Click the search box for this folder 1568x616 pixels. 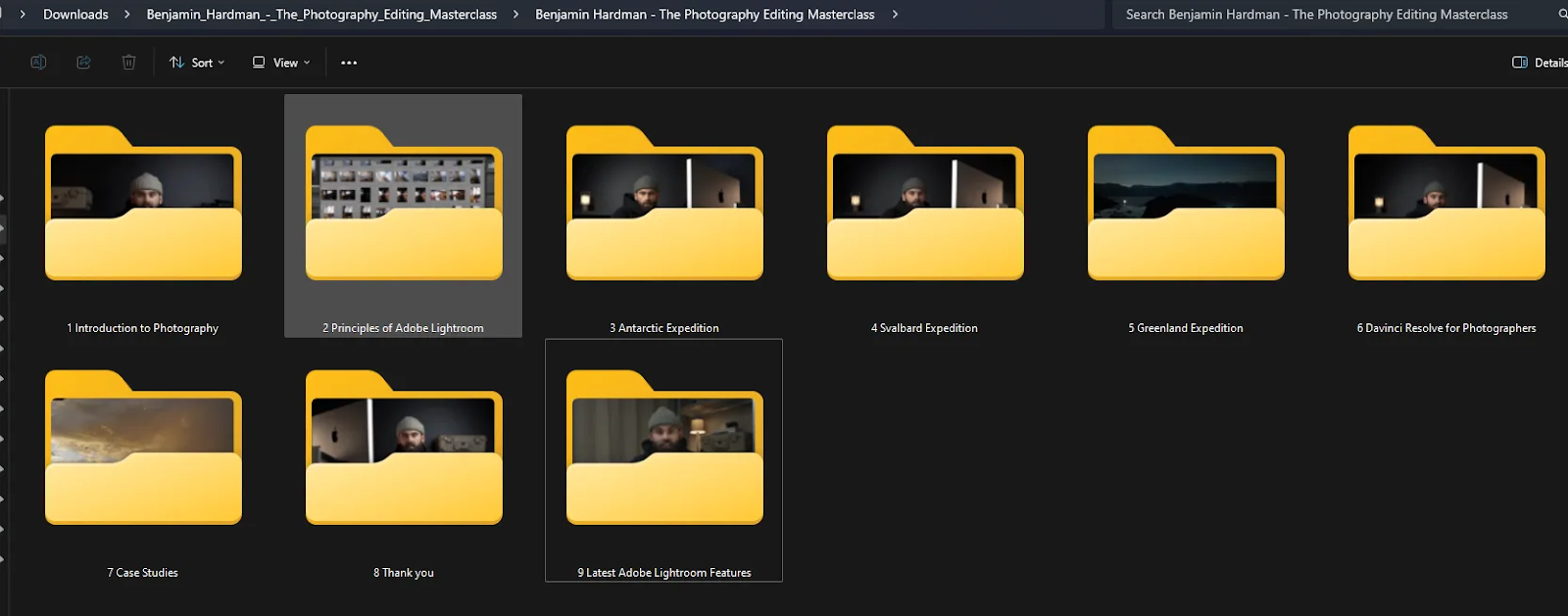click(x=1316, y=15)
